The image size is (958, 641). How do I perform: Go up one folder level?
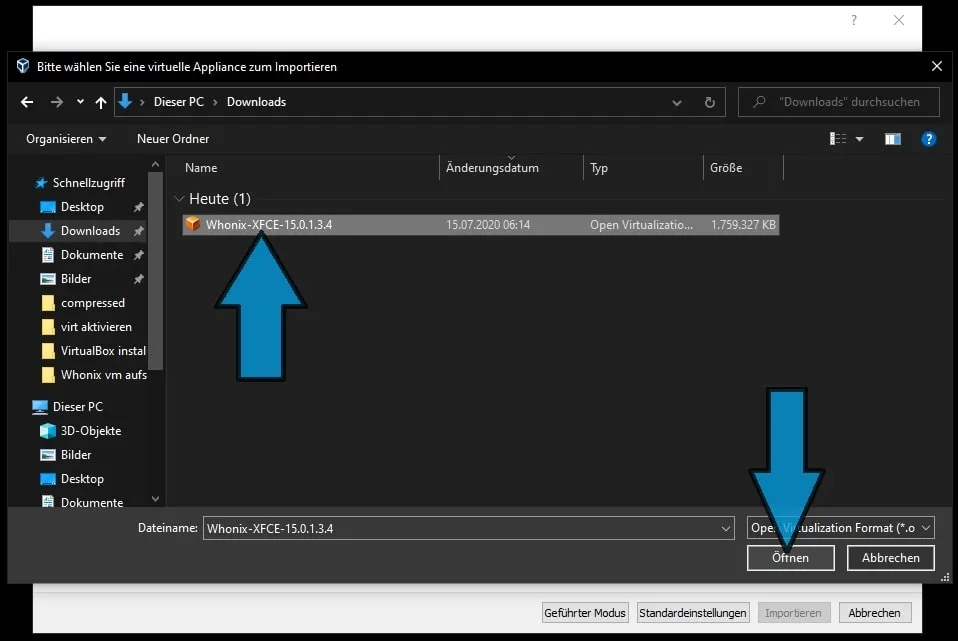click(x=101, y=102)
